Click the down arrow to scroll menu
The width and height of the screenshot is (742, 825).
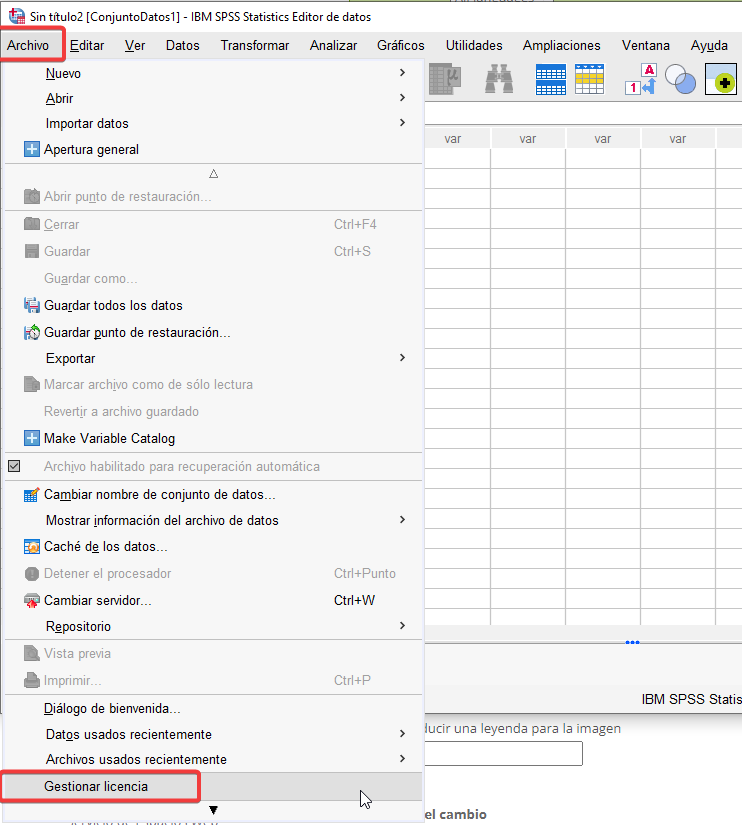(213, 809)
